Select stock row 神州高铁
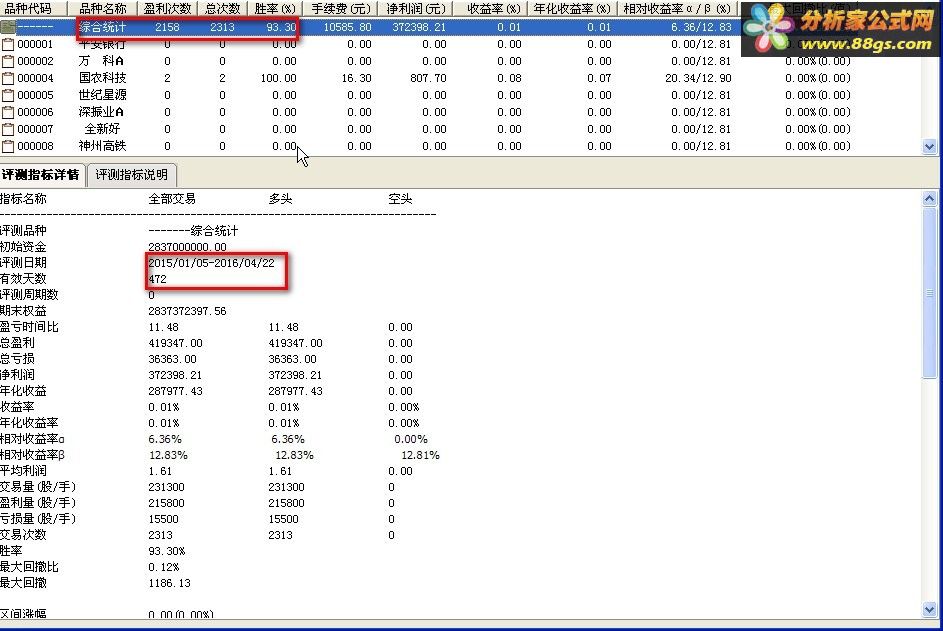This screenshot has height=631, width=943. (x=460, y=146)
